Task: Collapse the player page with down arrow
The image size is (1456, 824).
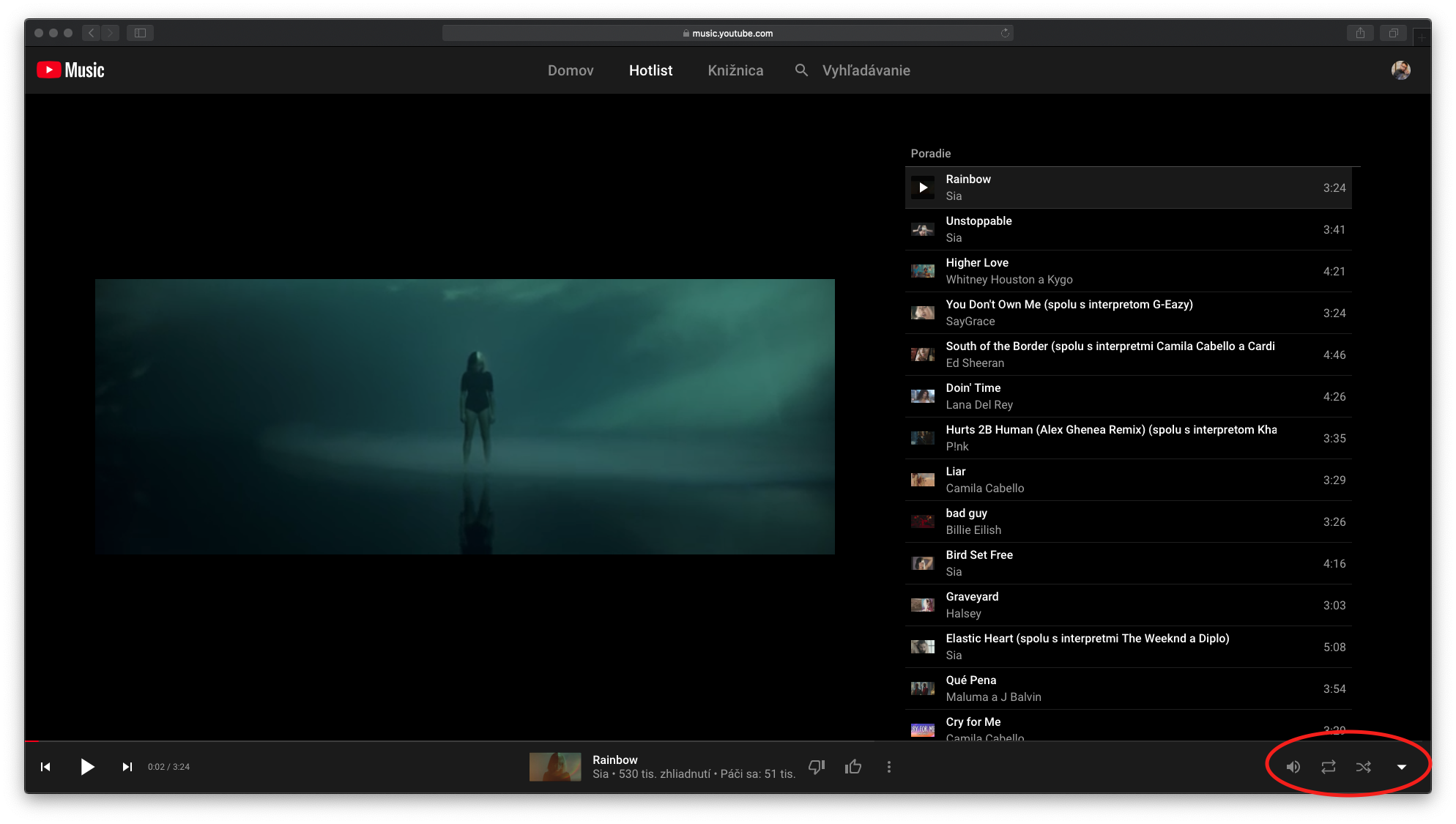Action: 1401,767
